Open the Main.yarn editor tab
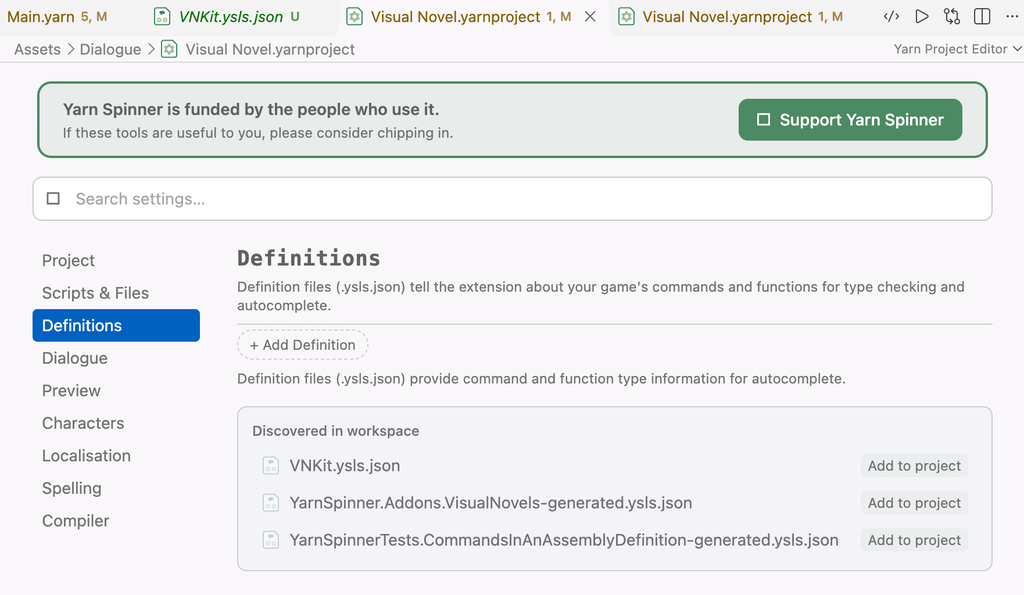Image resolution: width=1024 pixels, height=595 pixels. pyautogui.click(x=57, y=17)
